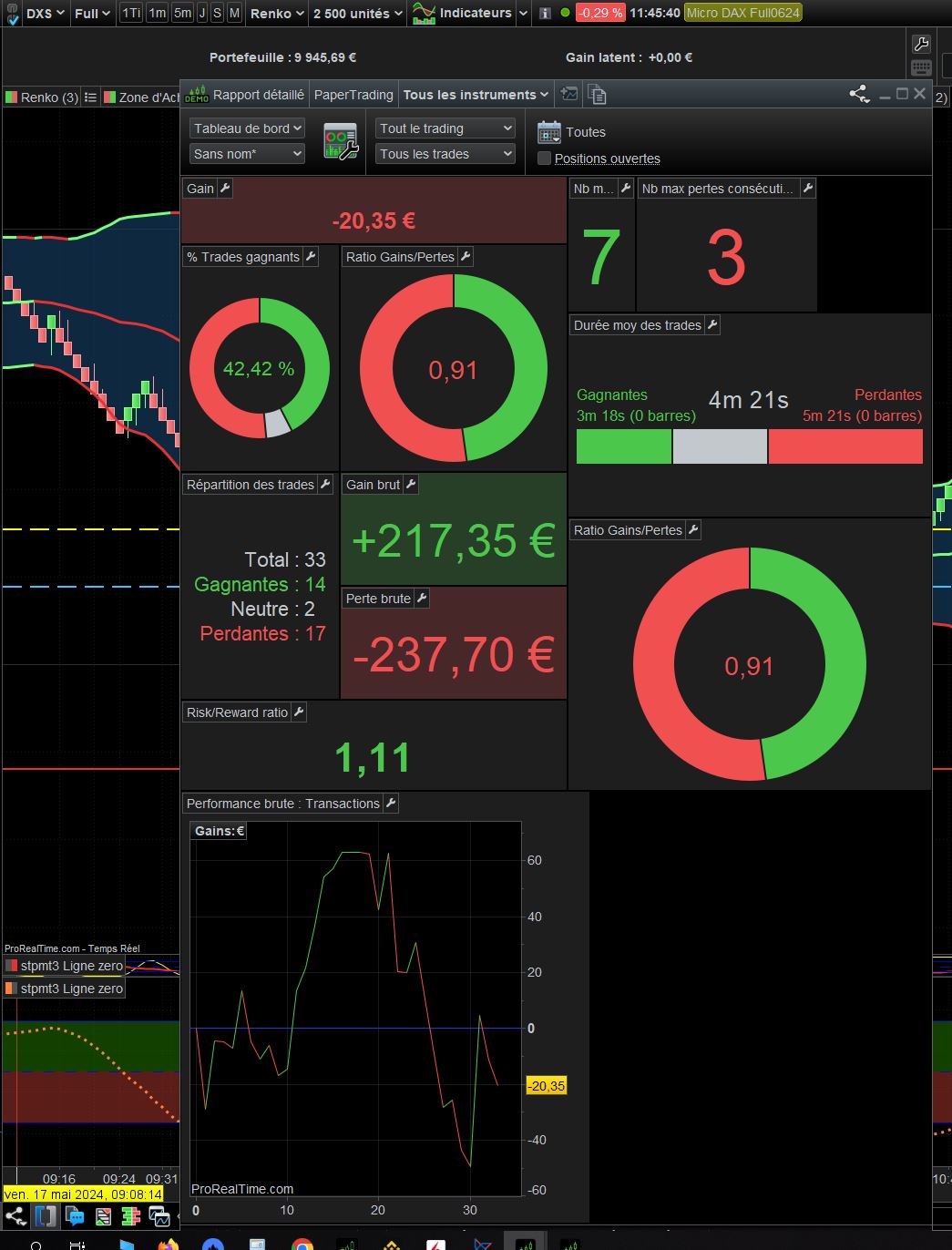Click the share icon in bottom chart toolbar
952x1250 pixels.
pos(15,1216)
